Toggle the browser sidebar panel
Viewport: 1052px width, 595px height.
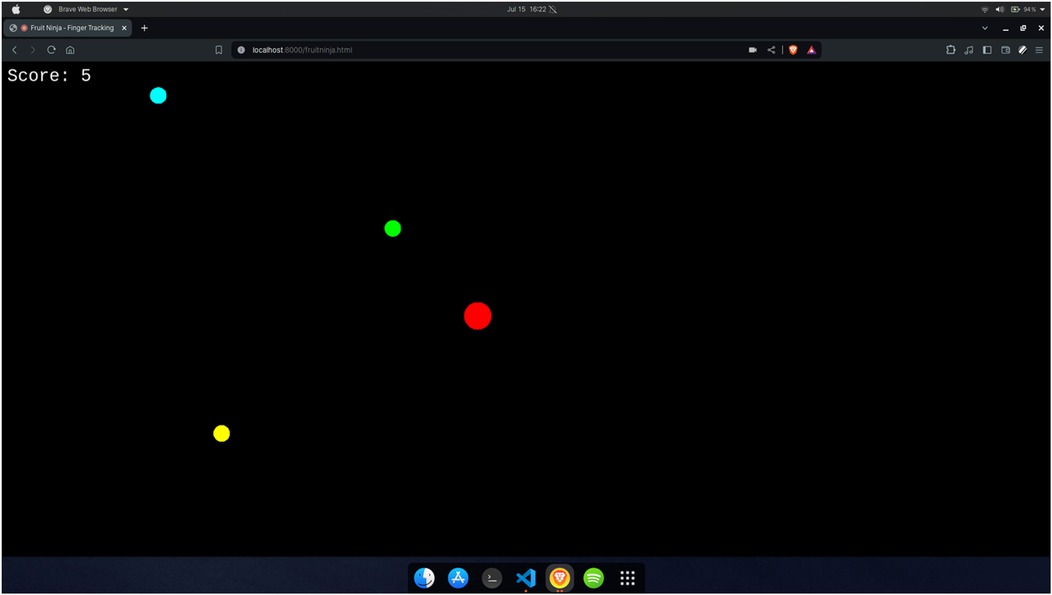pos(987,50)
